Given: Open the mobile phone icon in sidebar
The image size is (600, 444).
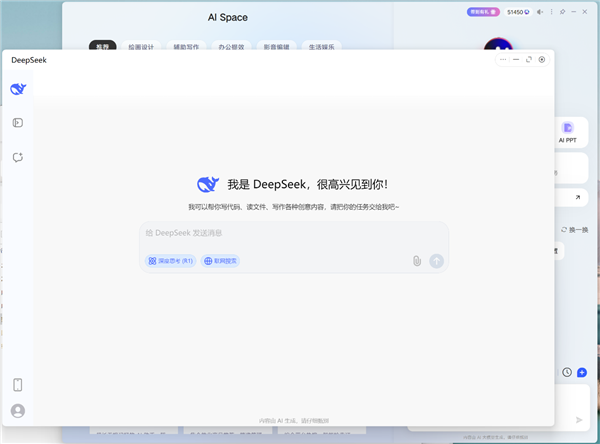Looking at the screenshot, I should (18, 385).
